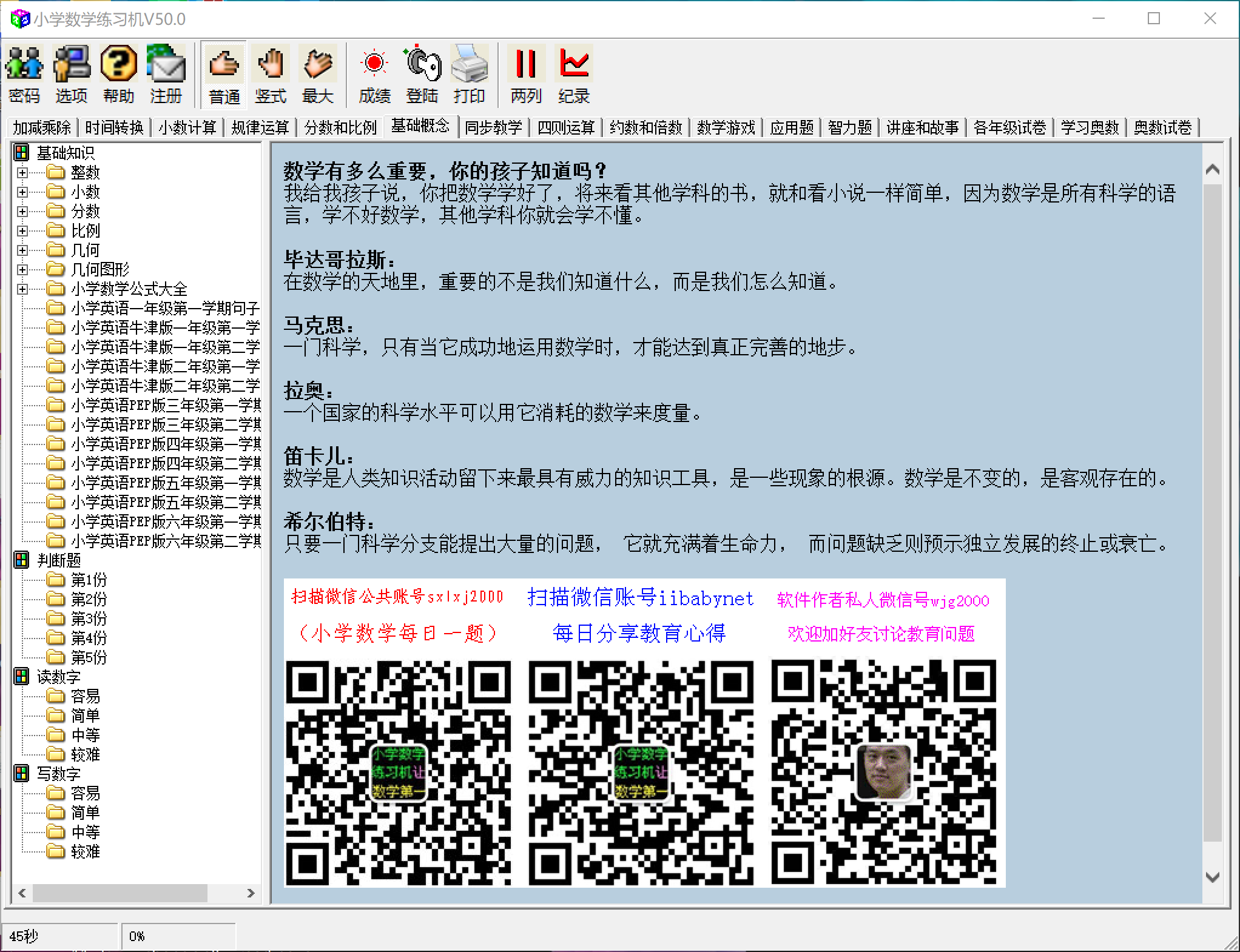Switch to the 时间转换 tab
Image resolution: width=1240 pixels, height=952 pixels.
click(x=114, y=127)
